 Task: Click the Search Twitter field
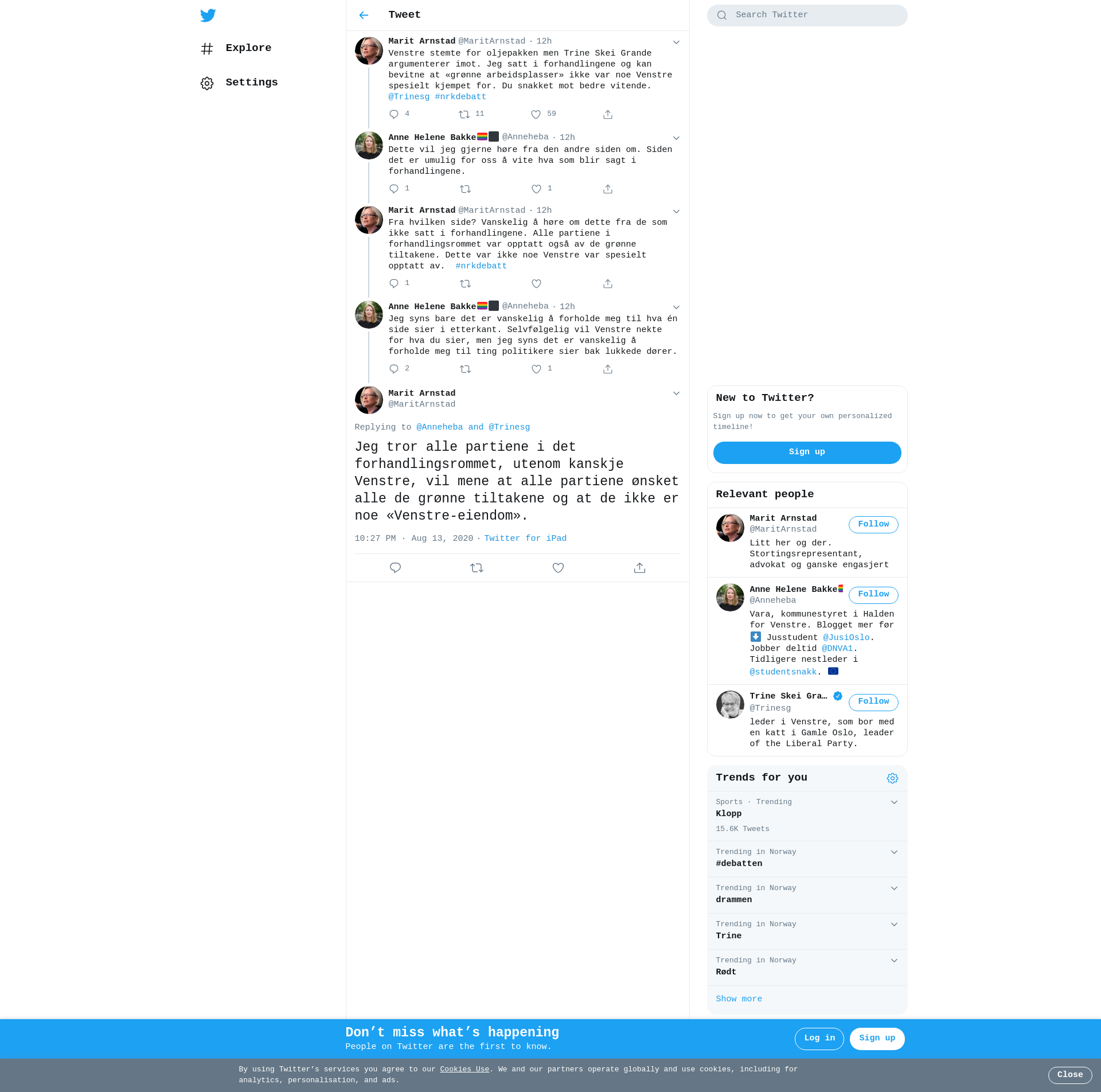pos(814,15)
